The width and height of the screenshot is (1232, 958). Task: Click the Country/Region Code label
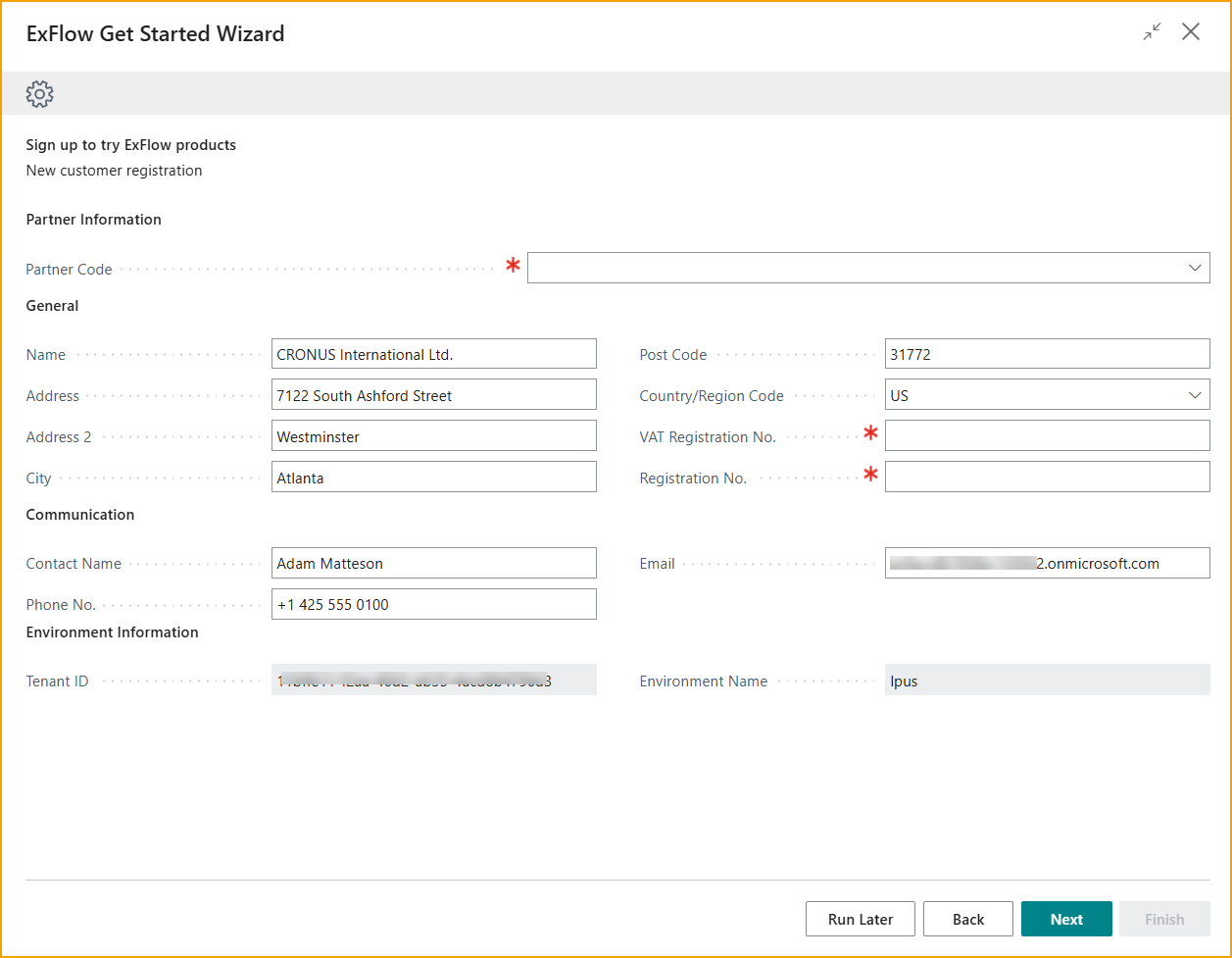click(x=712, y=396)
